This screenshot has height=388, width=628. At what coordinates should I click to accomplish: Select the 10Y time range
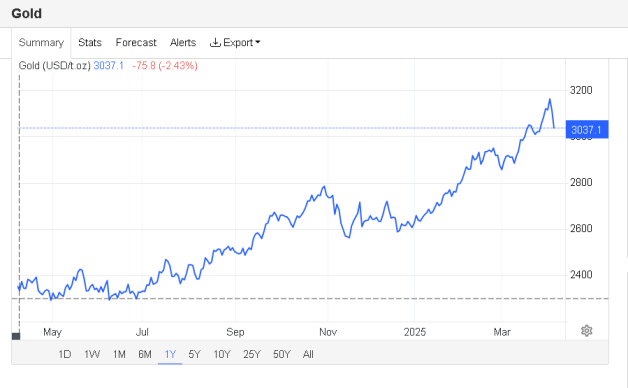[x=222, y=354]
